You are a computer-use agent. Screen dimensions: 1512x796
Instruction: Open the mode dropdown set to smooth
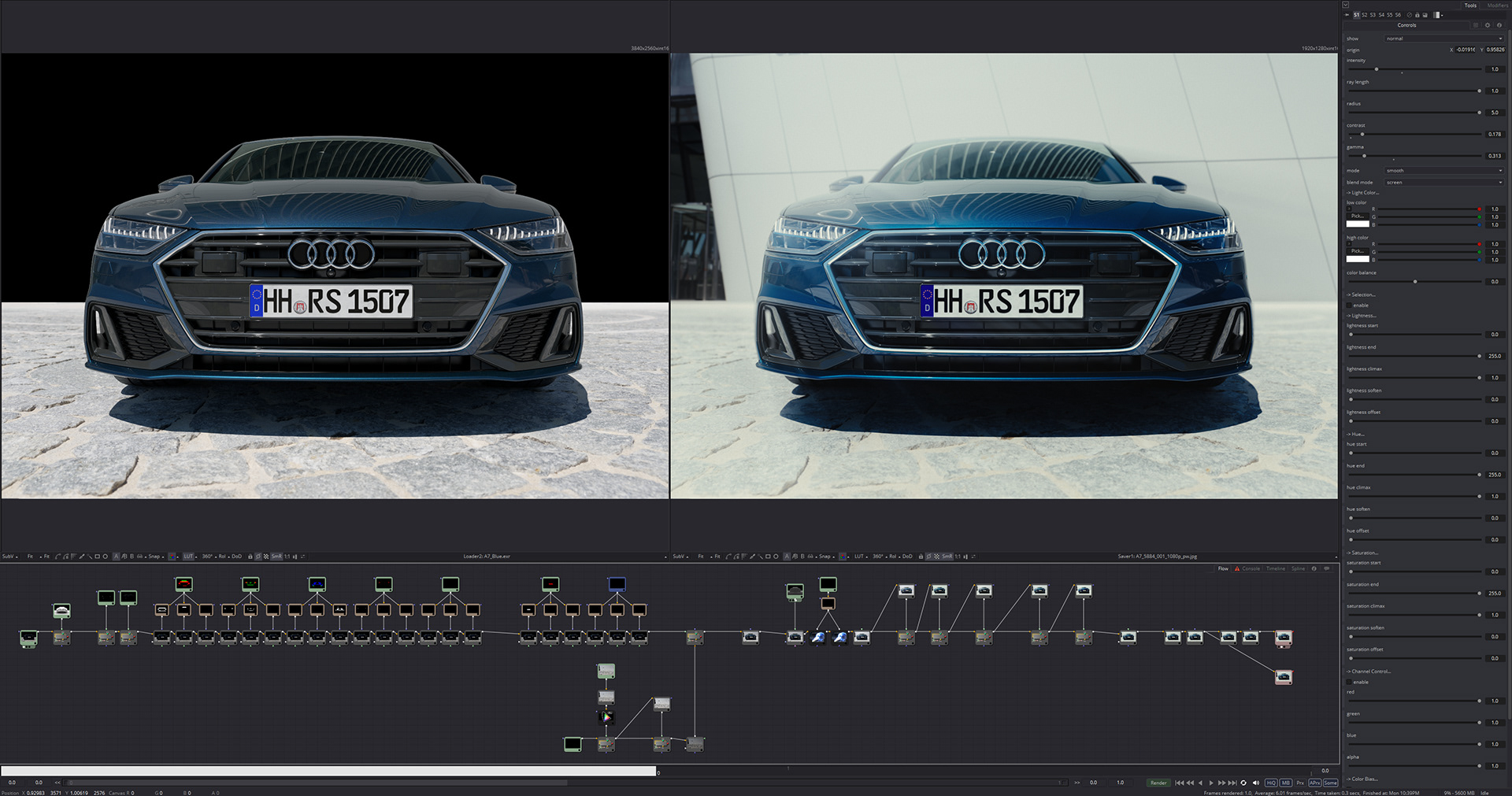coord(1443,170)
